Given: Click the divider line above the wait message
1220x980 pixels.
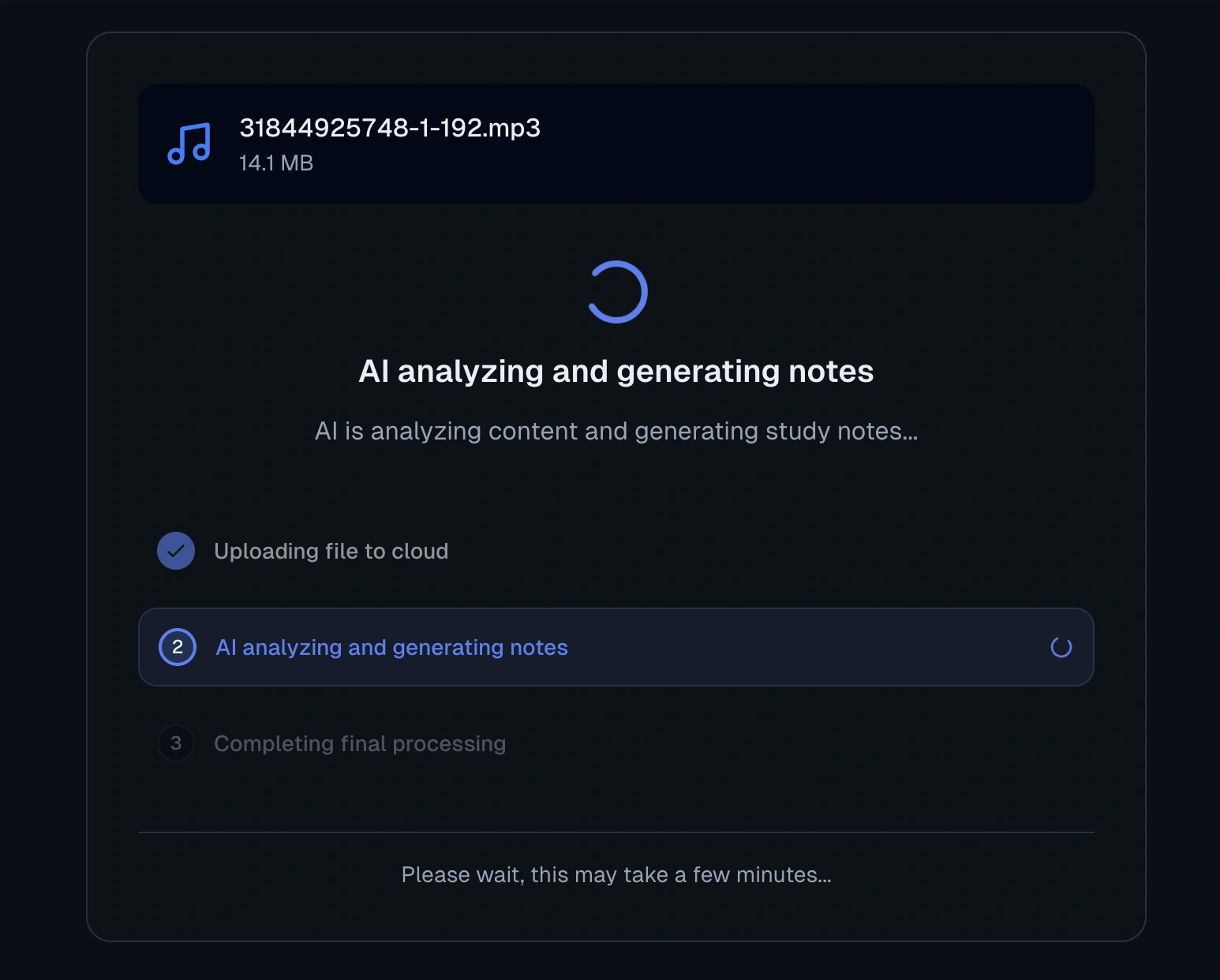Looking at the screenshot, I should 616,832.
